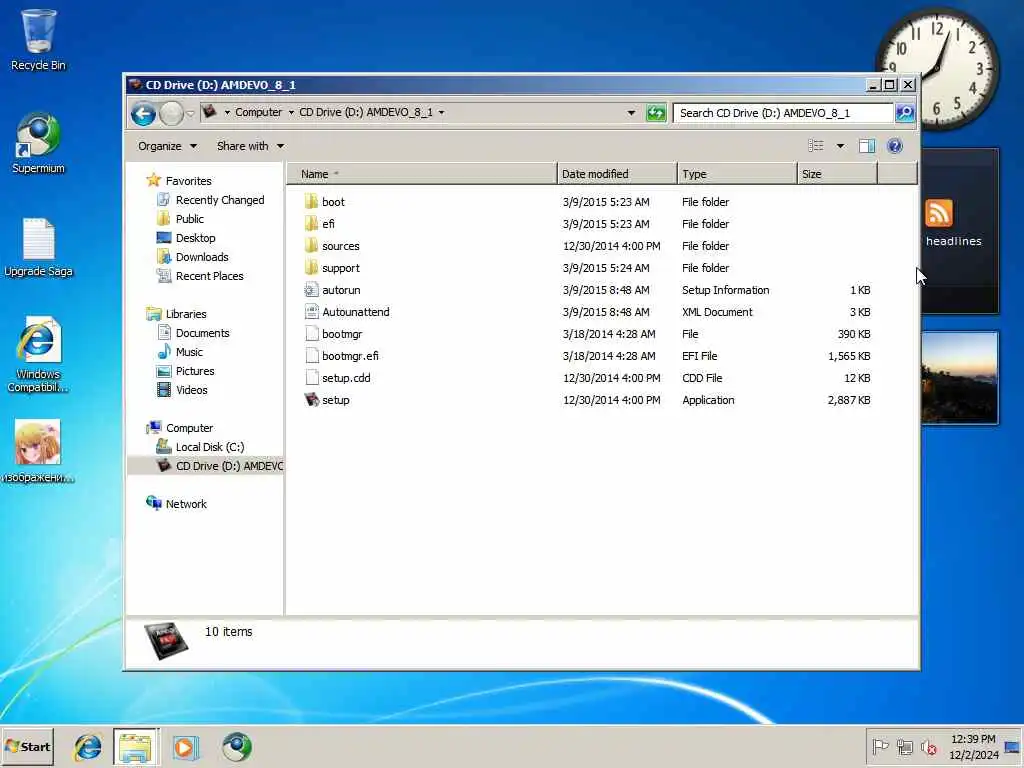Select the autorun setup information file
Screen dimensions: 1024x768
point(332,290)
